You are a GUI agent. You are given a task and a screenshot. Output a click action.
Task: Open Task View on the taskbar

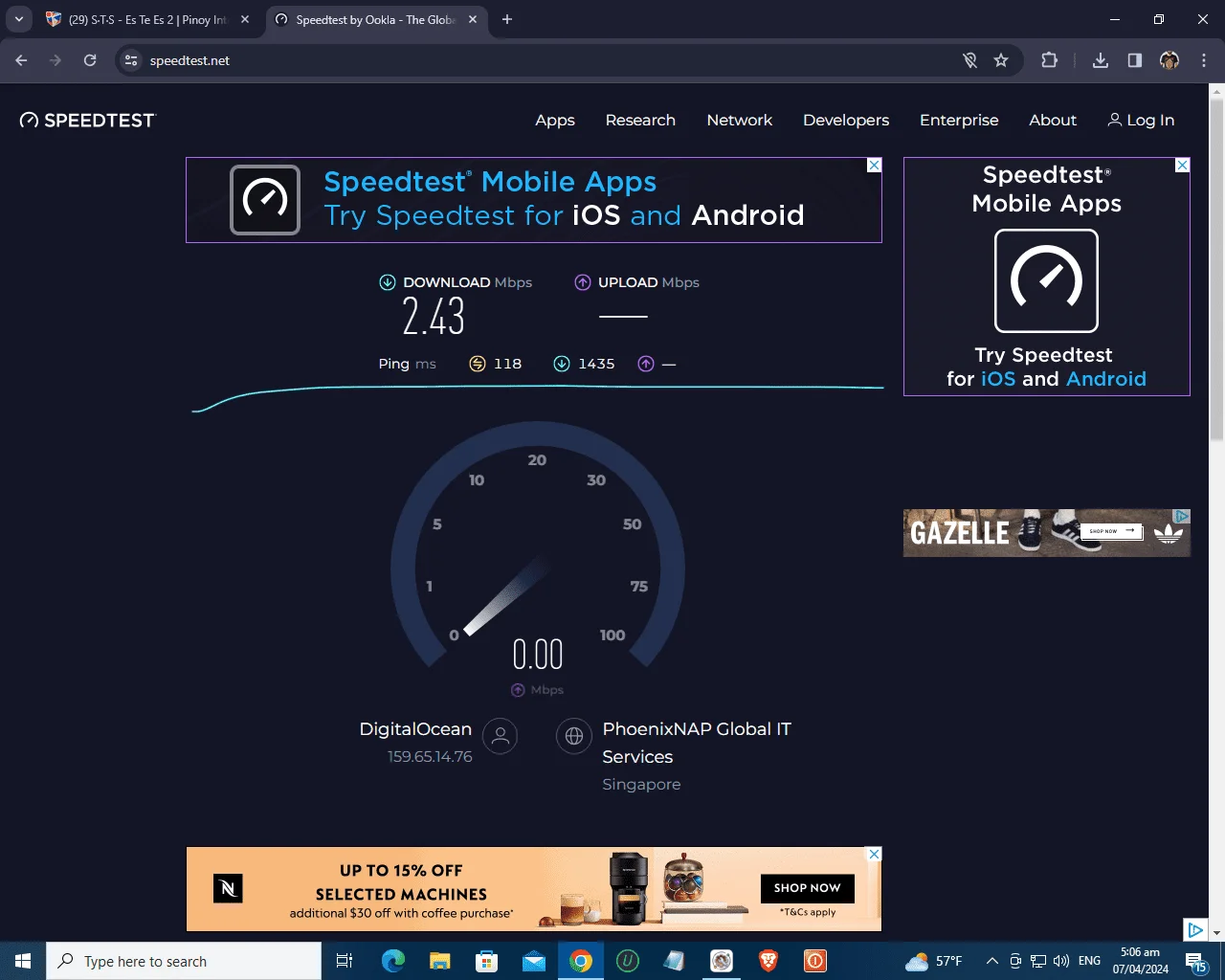coord(345,961)
